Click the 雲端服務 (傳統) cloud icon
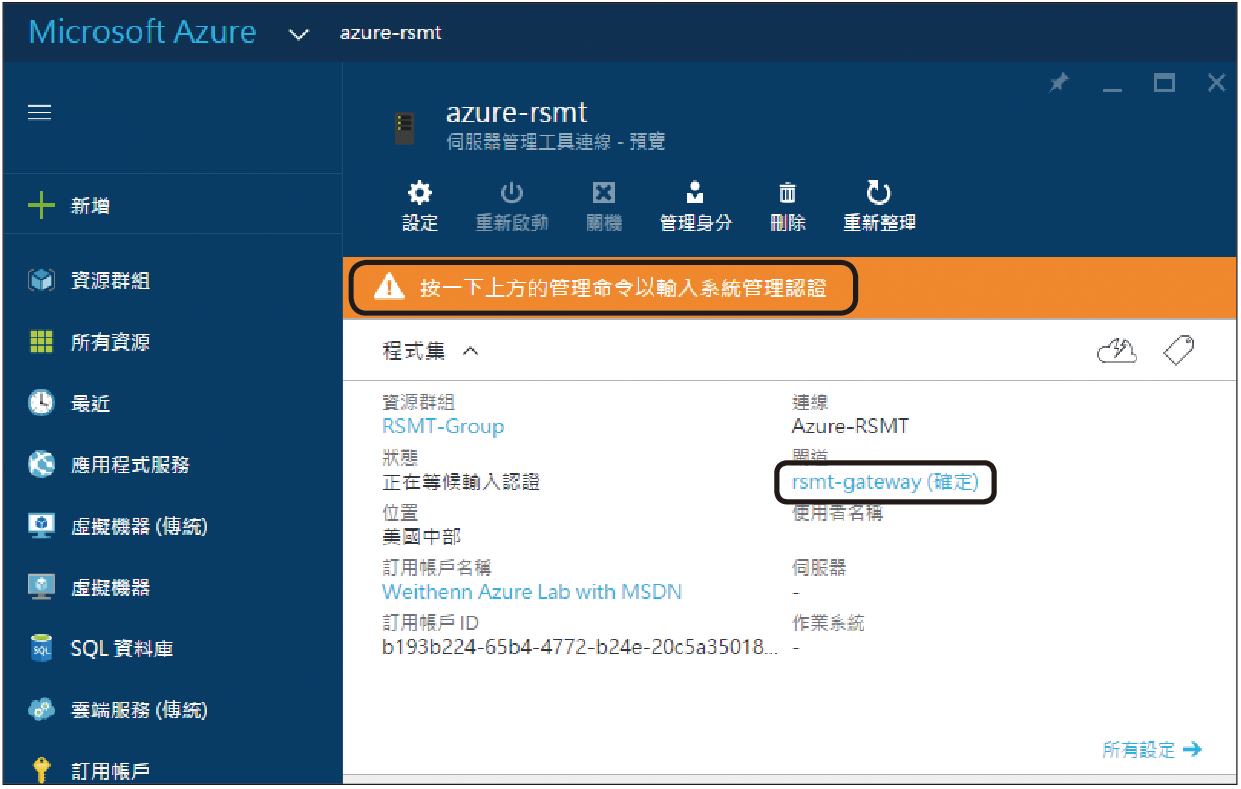Image resolution: width=1241 pixels, height=789 pixels. click(x=41, y=710)
